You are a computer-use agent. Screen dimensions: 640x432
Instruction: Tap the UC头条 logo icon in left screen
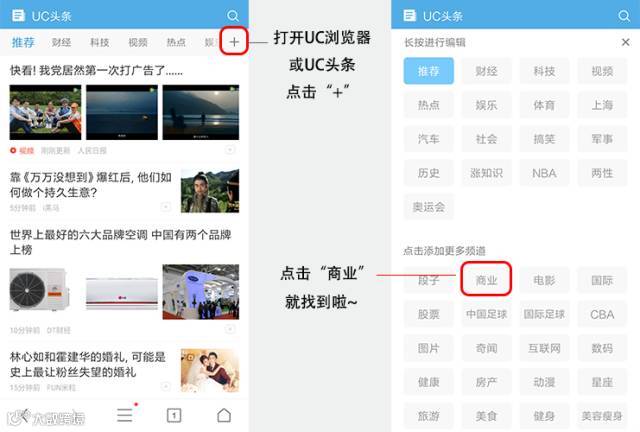[x=18, y=16]
